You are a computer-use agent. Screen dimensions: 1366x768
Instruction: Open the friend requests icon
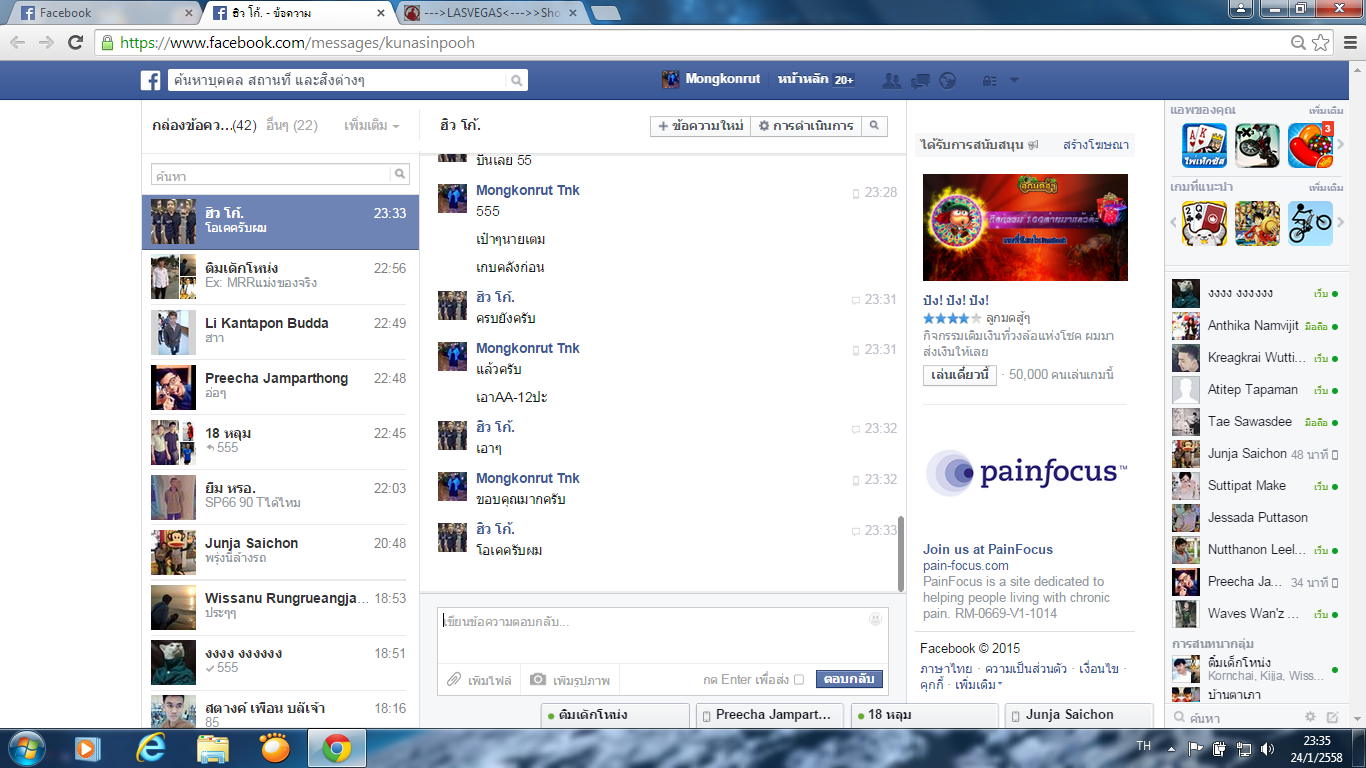892,81
